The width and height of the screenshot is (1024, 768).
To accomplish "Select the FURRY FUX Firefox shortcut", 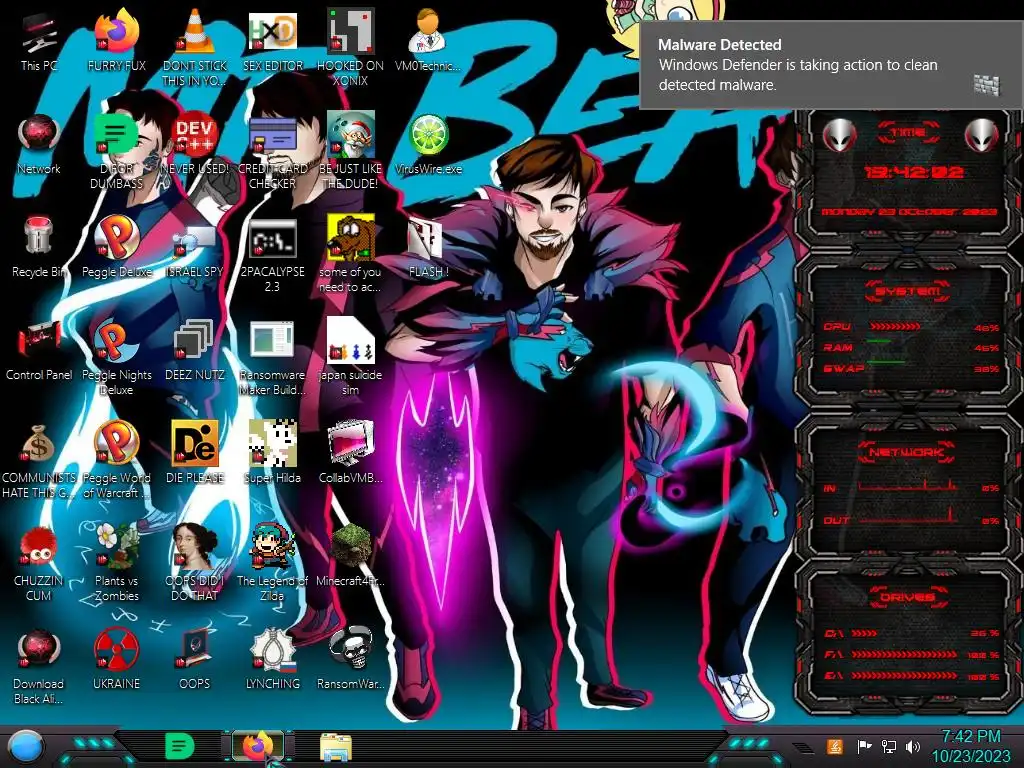I will tap(116, 40).
